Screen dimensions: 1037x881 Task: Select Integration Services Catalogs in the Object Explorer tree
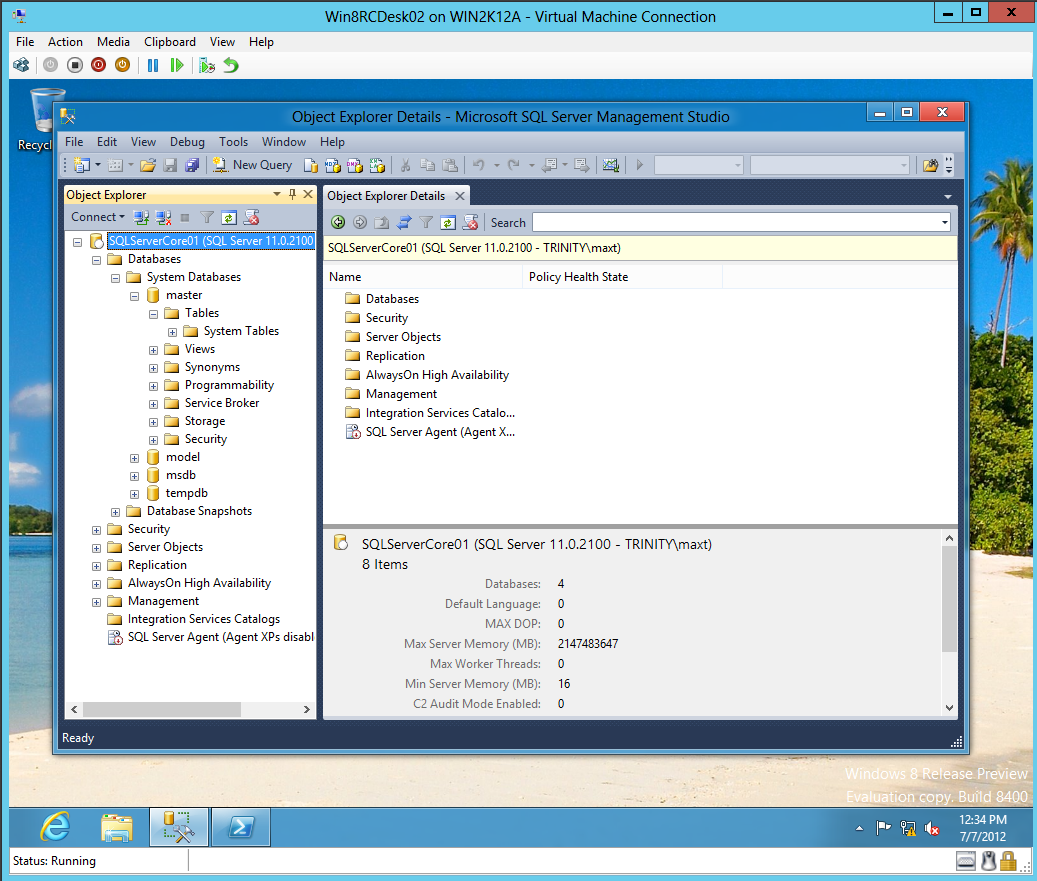204,619
